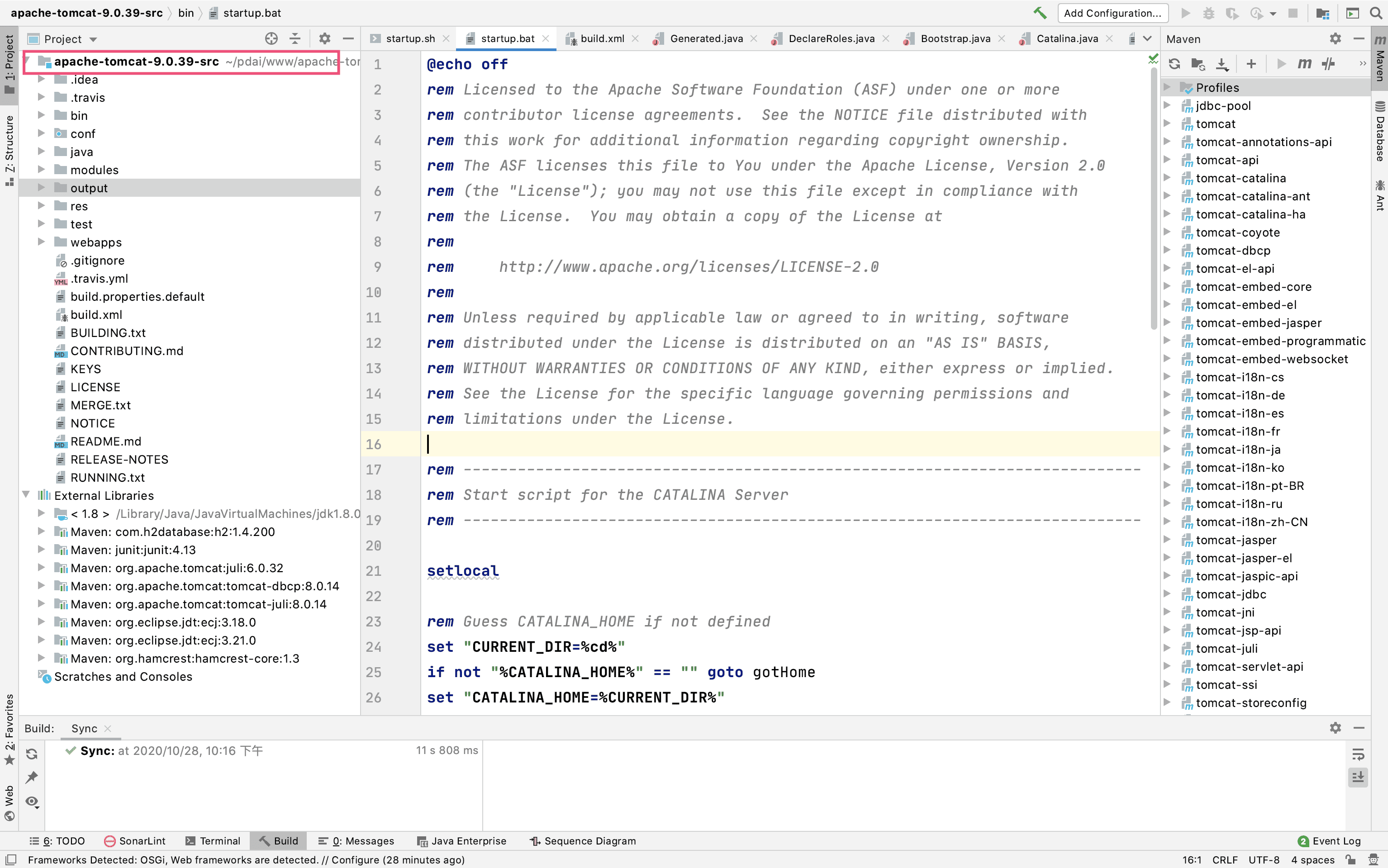Click the collapse all icon in the Project panel

(295, 38)
